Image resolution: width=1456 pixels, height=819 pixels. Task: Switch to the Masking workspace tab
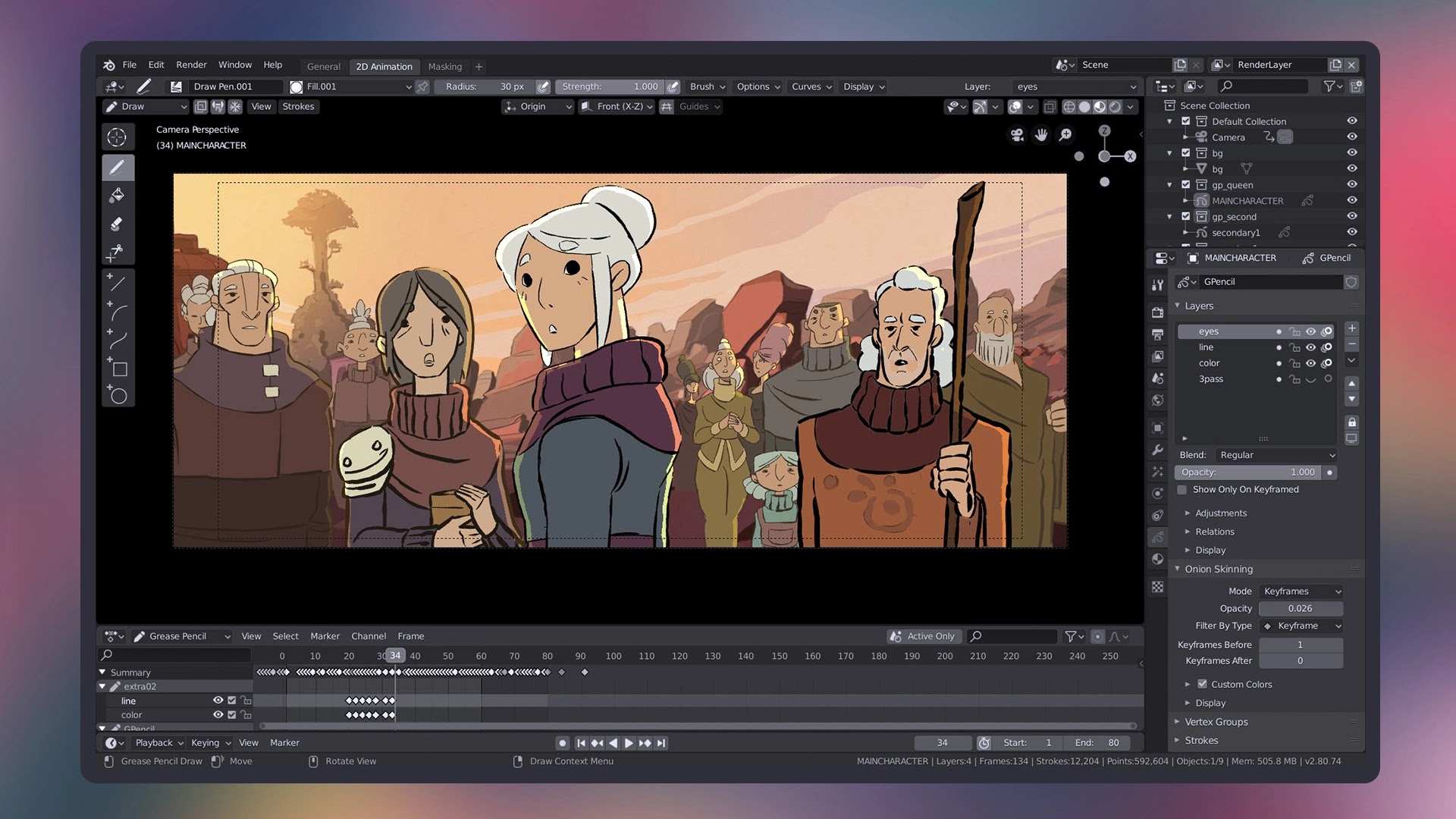(445, 67)
